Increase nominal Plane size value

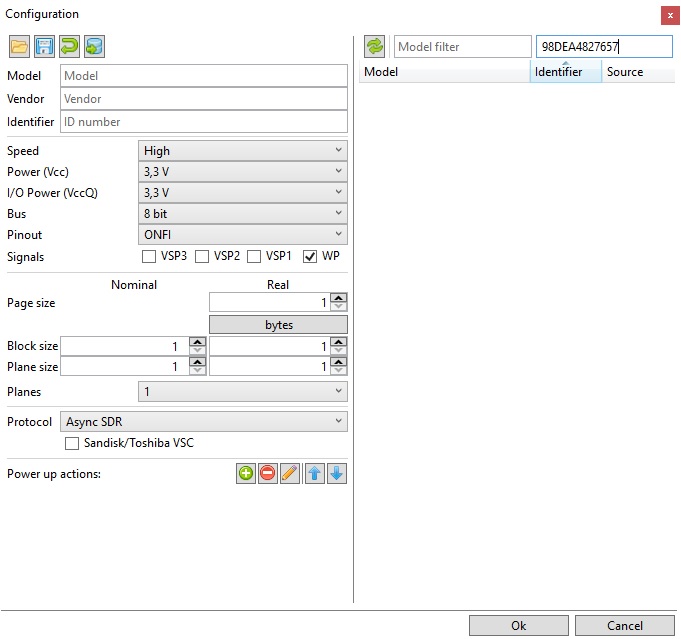(198, 362)
